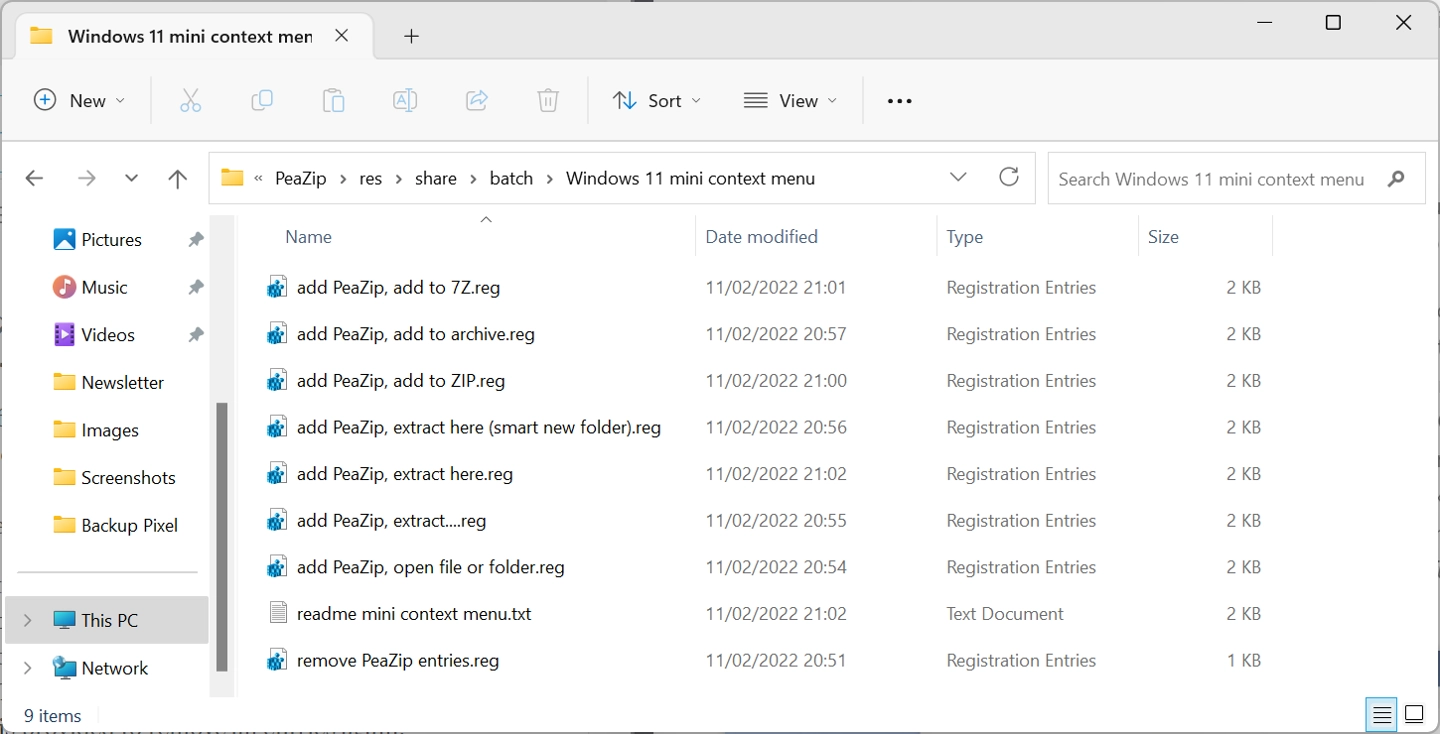Expand the address bar history dropdown

point(958,177)
